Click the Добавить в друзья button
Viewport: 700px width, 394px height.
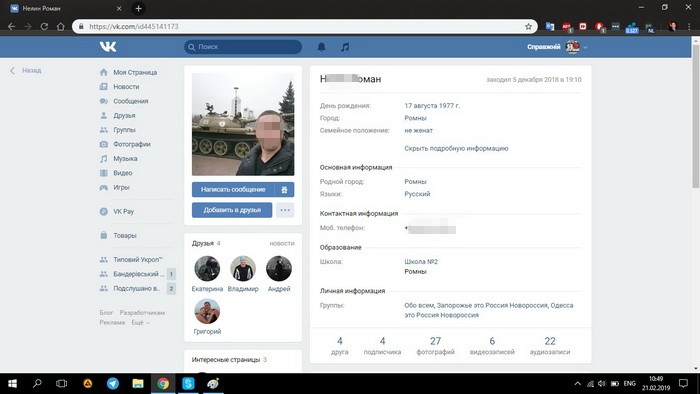point(232,210)
